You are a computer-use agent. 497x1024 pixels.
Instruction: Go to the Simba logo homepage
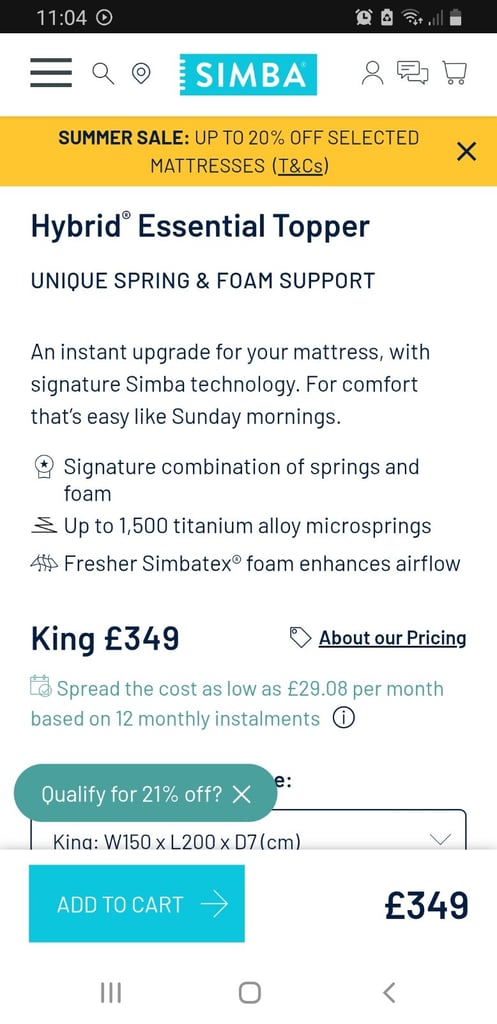click(248, 74)
